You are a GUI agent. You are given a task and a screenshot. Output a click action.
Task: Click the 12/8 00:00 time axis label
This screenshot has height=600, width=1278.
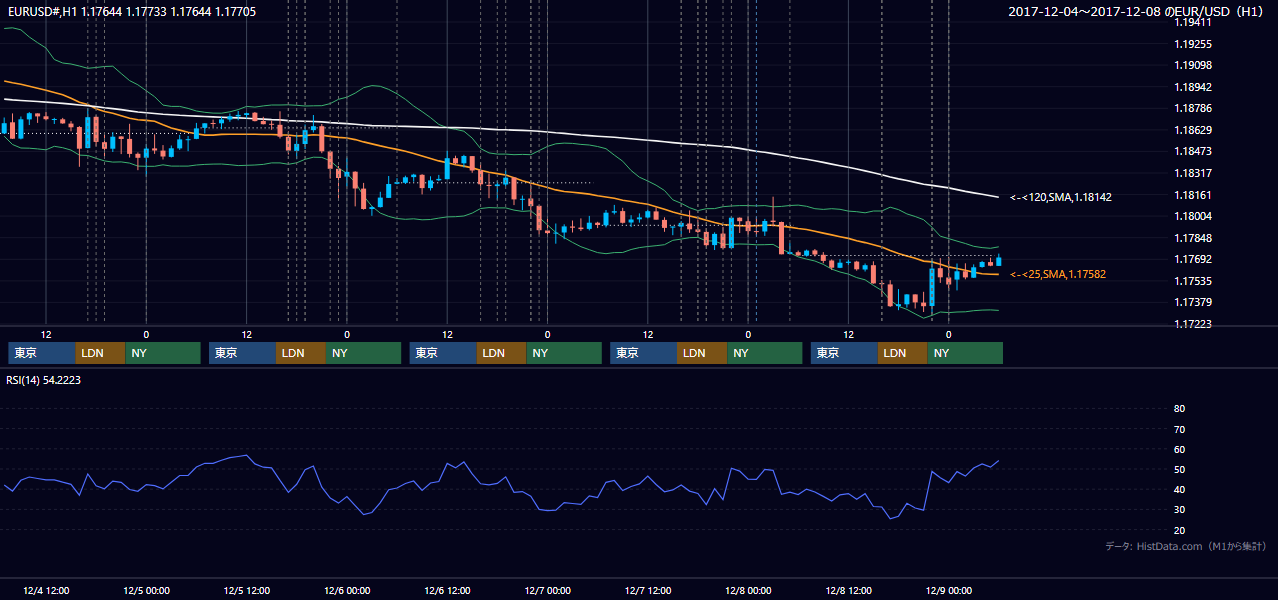[x=748, y=591]
